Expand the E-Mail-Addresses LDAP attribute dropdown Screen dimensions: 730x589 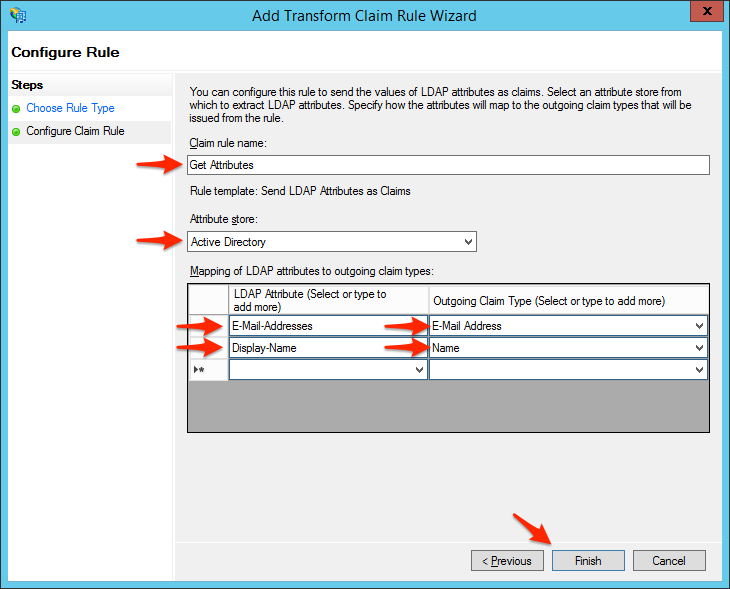[x=419, y=326]
